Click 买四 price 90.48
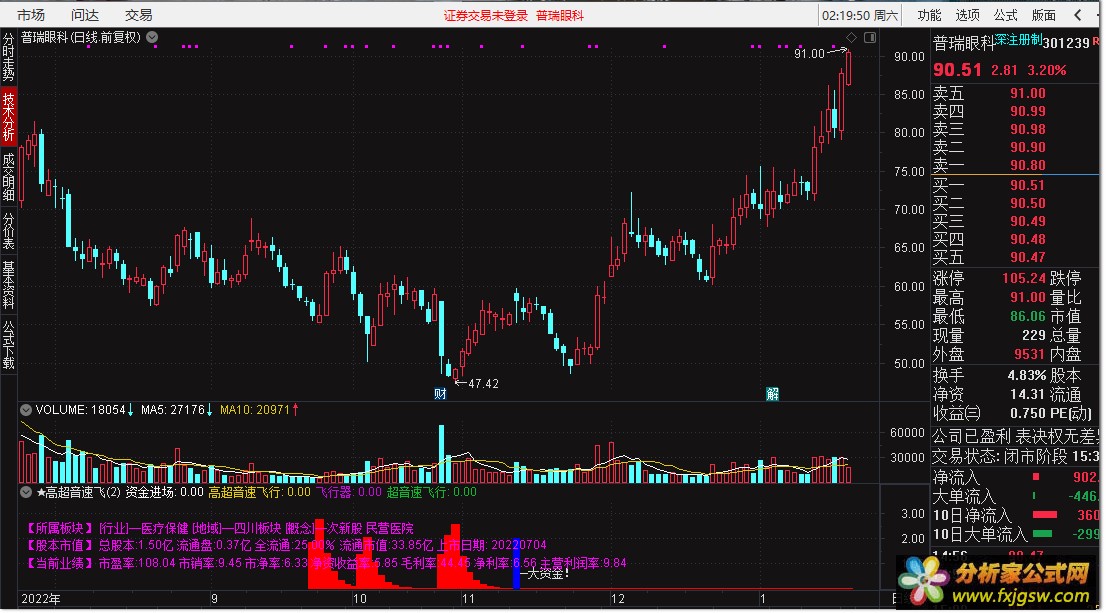Image resolution: width=1106 pixels, height=613 pixels. click(x=1028, y=239)
